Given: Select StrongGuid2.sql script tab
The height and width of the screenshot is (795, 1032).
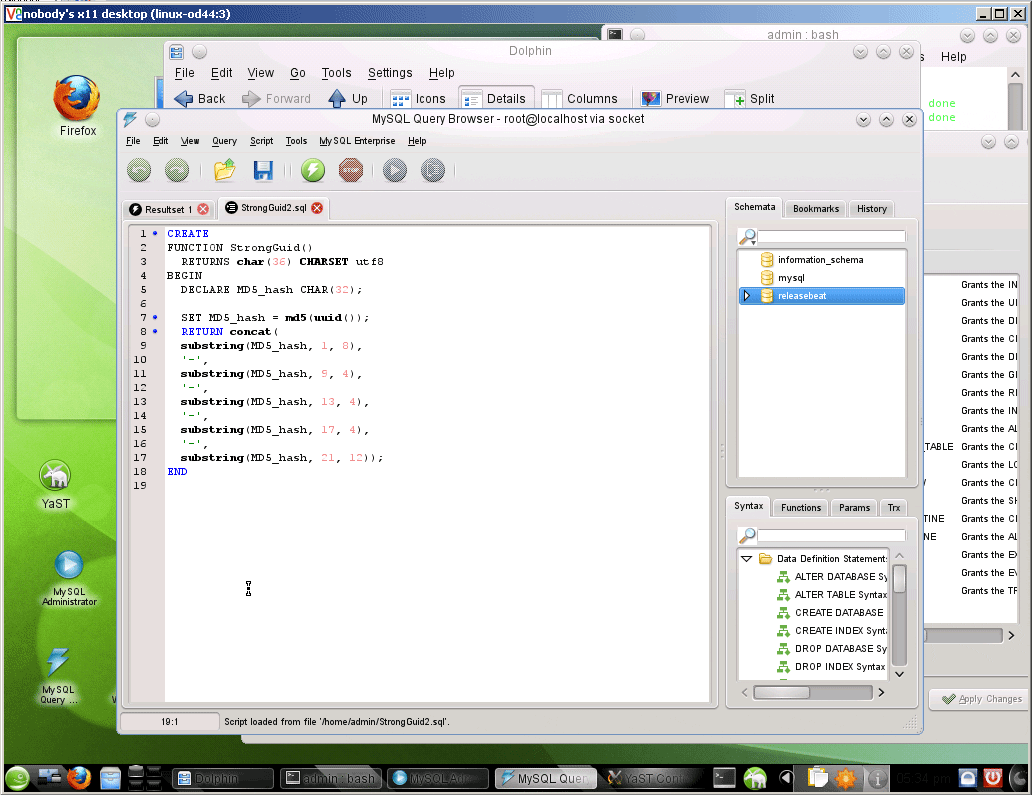Looking at the screenshot, I should pos(273,208).
